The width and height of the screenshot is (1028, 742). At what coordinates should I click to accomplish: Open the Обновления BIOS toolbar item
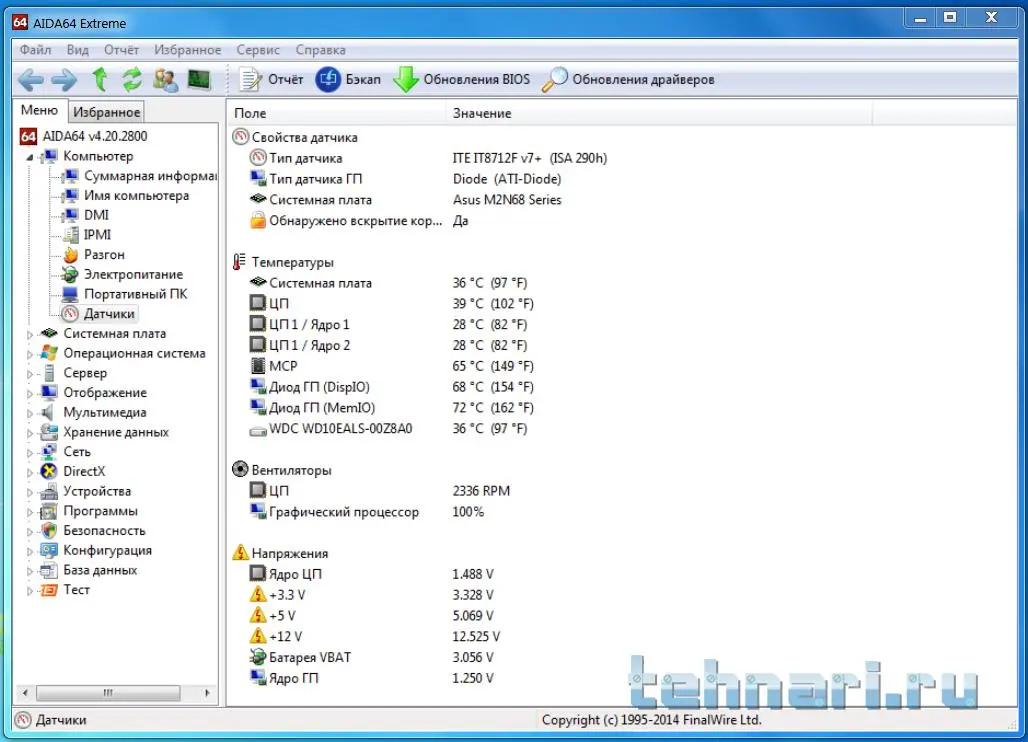(462, 80)
